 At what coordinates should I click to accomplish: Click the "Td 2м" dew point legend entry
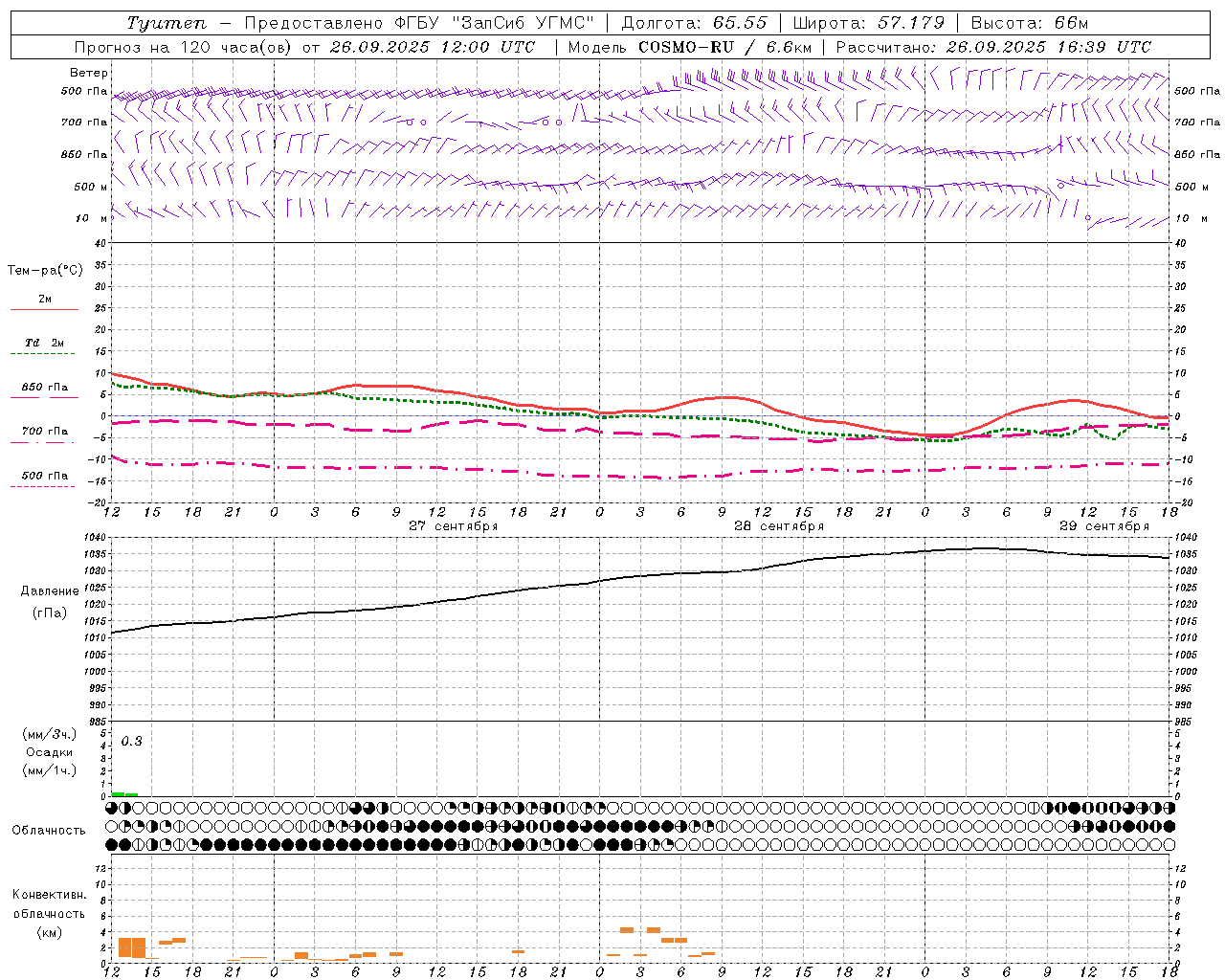44,343
